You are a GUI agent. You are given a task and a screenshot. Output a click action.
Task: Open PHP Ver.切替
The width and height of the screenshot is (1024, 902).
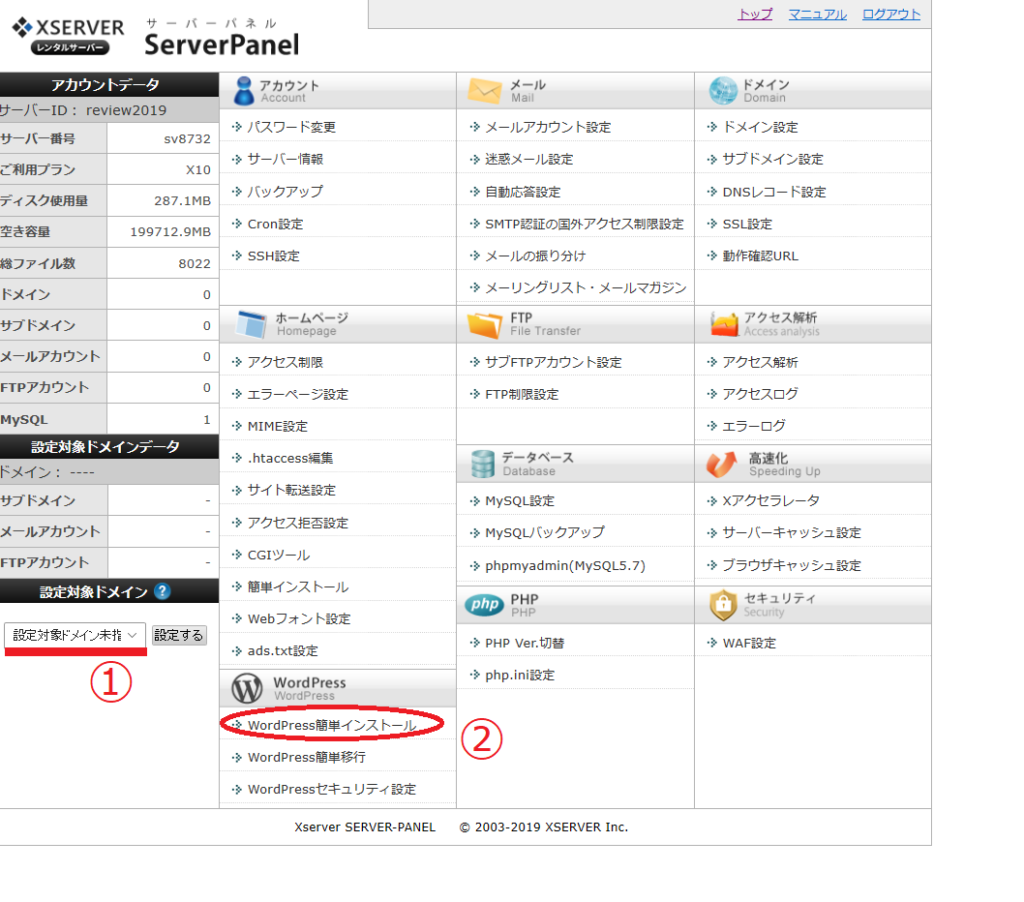pyautogui.click(x=524, y=643)
